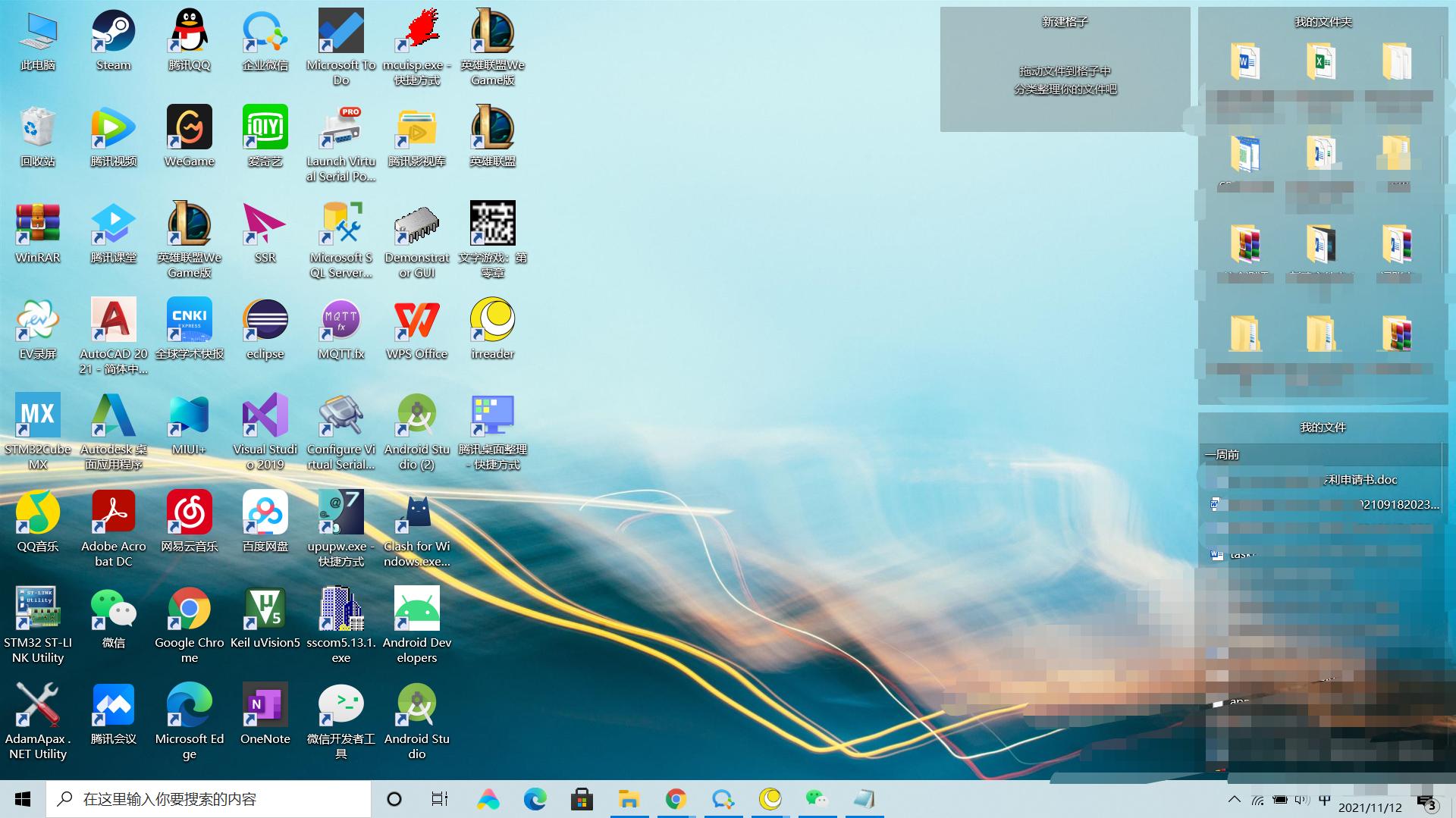This screenshot has height=818, width=1456.
Task: Open the Start menu
Action: (x=22, y=798)
